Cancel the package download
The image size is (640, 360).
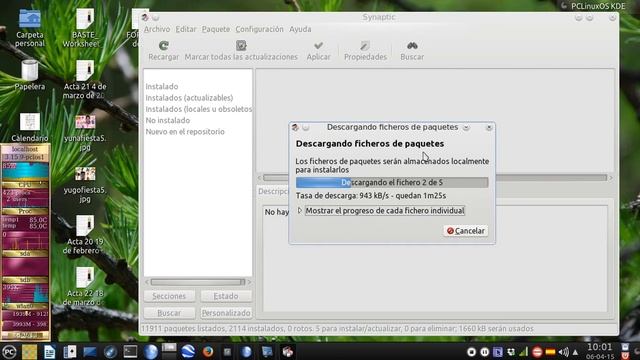click(x=465, y=231)
